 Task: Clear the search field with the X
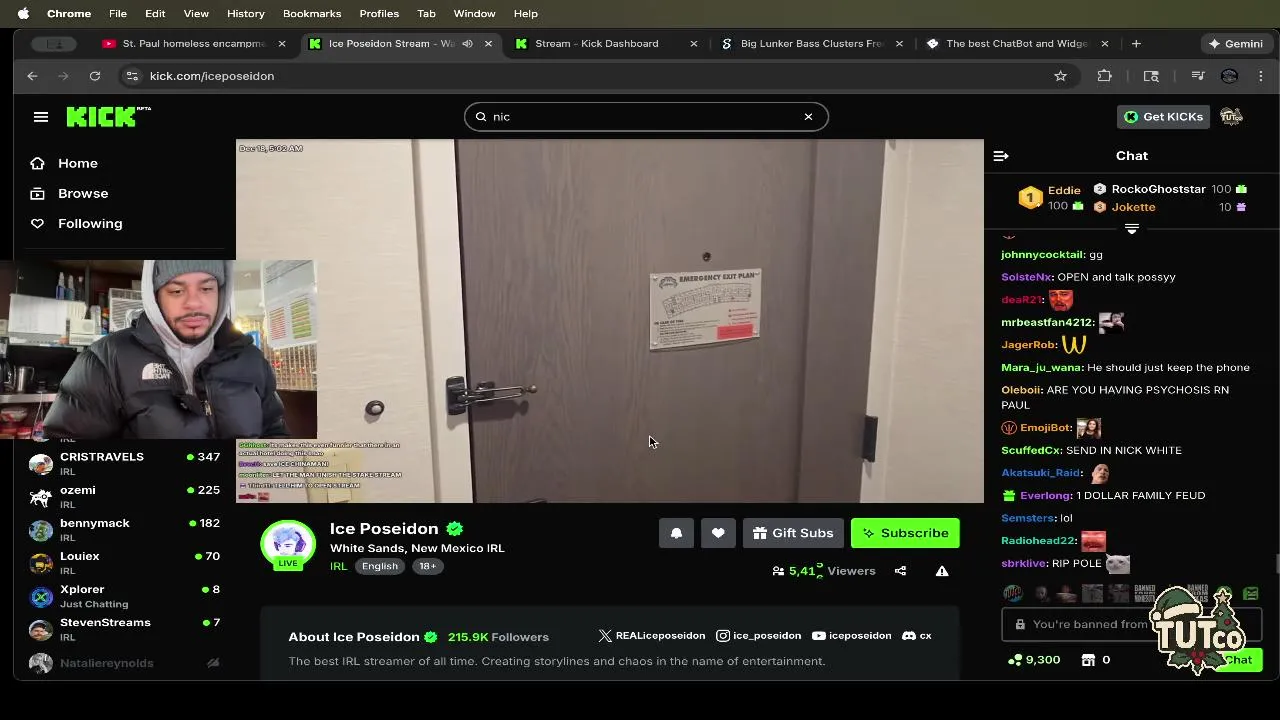(x=808, y=117)
